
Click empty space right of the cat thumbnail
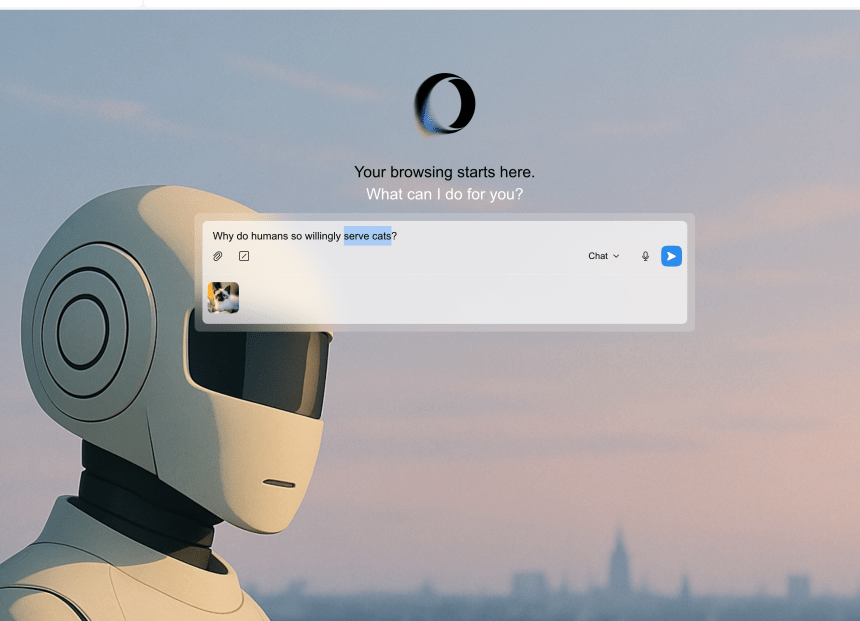point(450,298)
